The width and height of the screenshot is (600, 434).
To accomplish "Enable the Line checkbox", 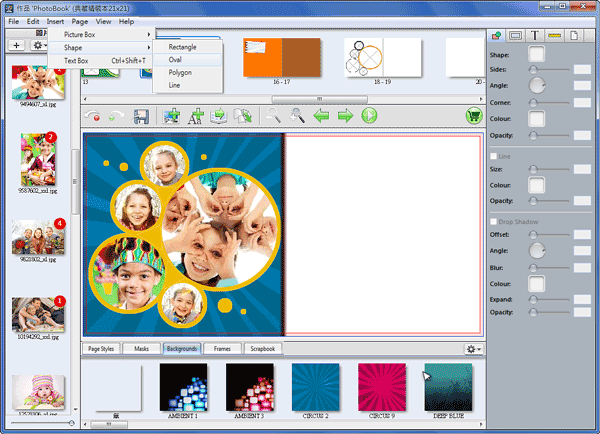I will coord(494,156).
